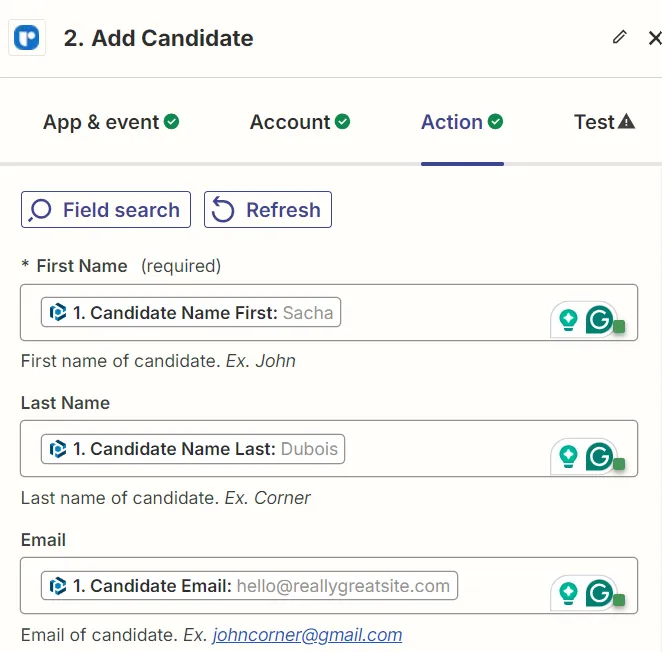
Task: Click the lightbulb icon in Last Name field
Action: coord(569,457)
